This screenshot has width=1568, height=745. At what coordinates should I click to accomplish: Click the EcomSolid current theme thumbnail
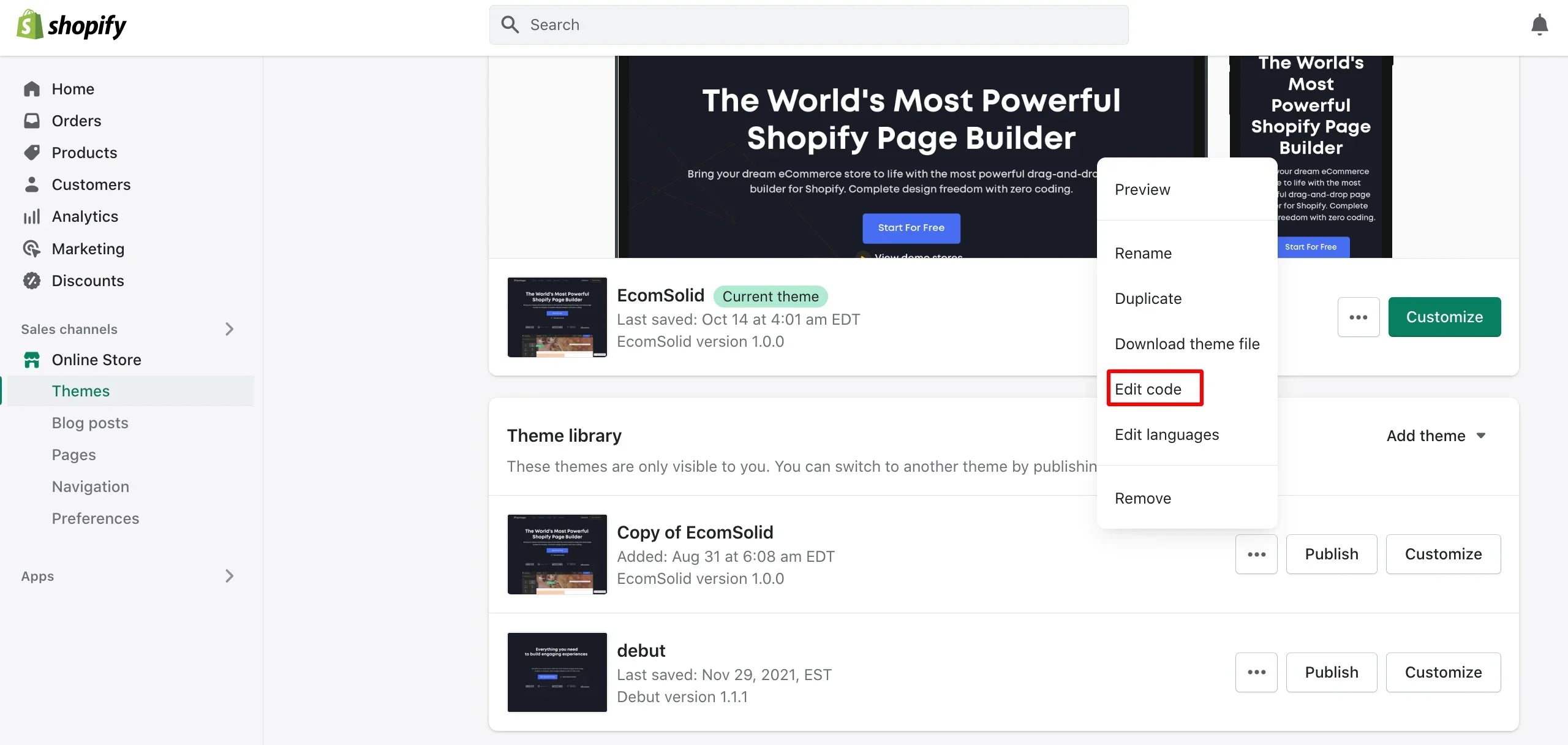(x=557, y=317)
